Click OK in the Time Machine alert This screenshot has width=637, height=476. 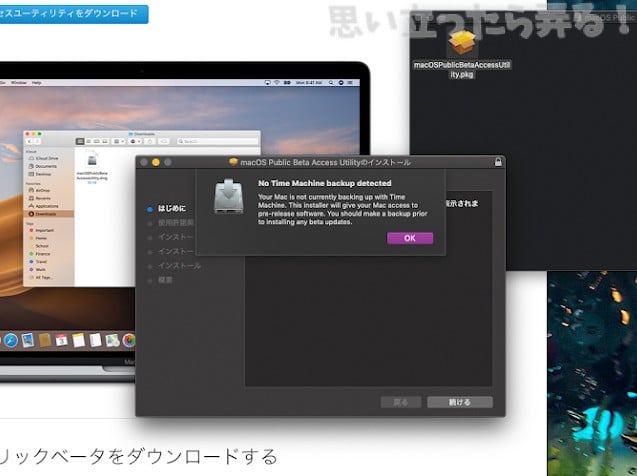point(410,238)
